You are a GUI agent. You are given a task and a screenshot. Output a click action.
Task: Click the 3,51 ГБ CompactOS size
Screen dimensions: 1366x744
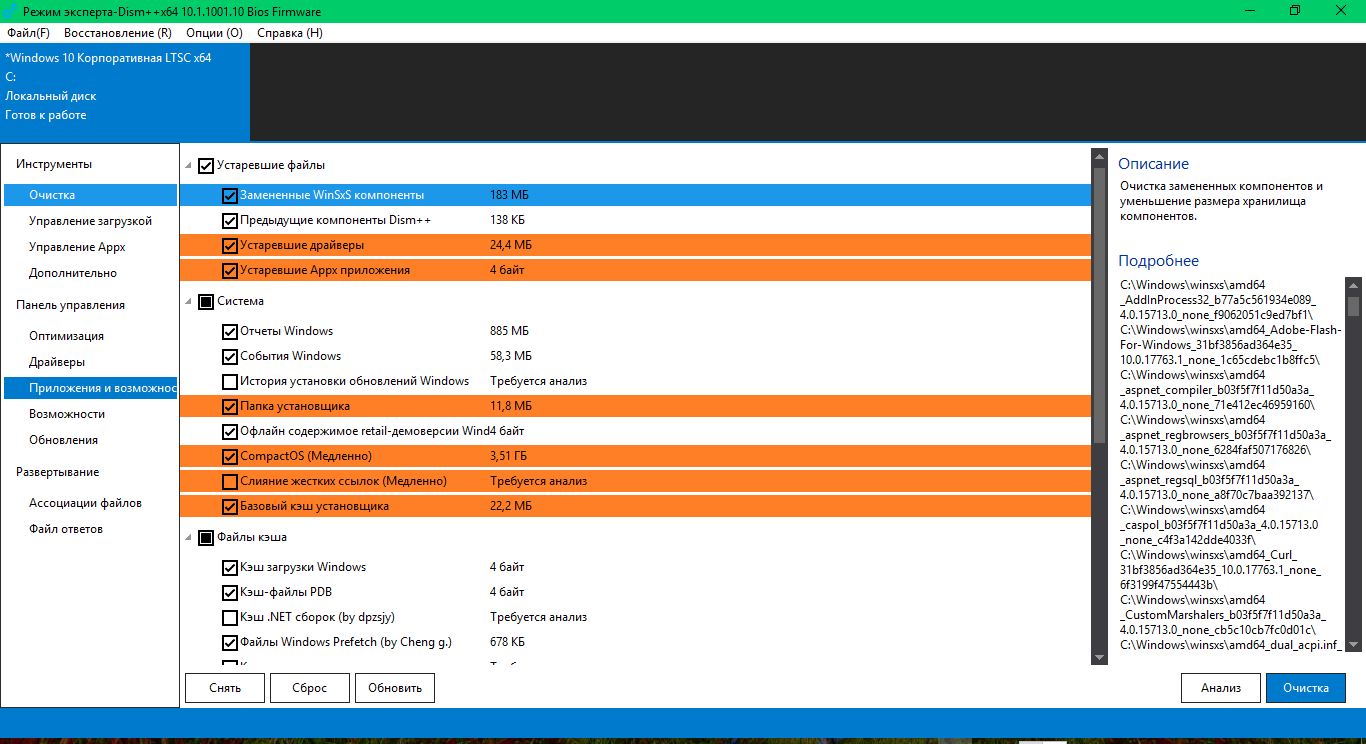coord(510,456)
